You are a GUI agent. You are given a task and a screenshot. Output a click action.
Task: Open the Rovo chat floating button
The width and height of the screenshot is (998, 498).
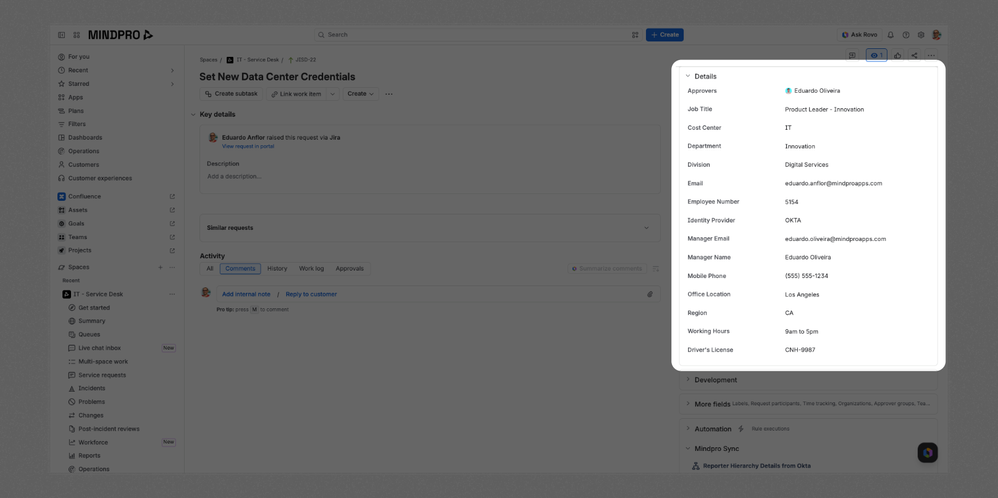coord(927,453)
